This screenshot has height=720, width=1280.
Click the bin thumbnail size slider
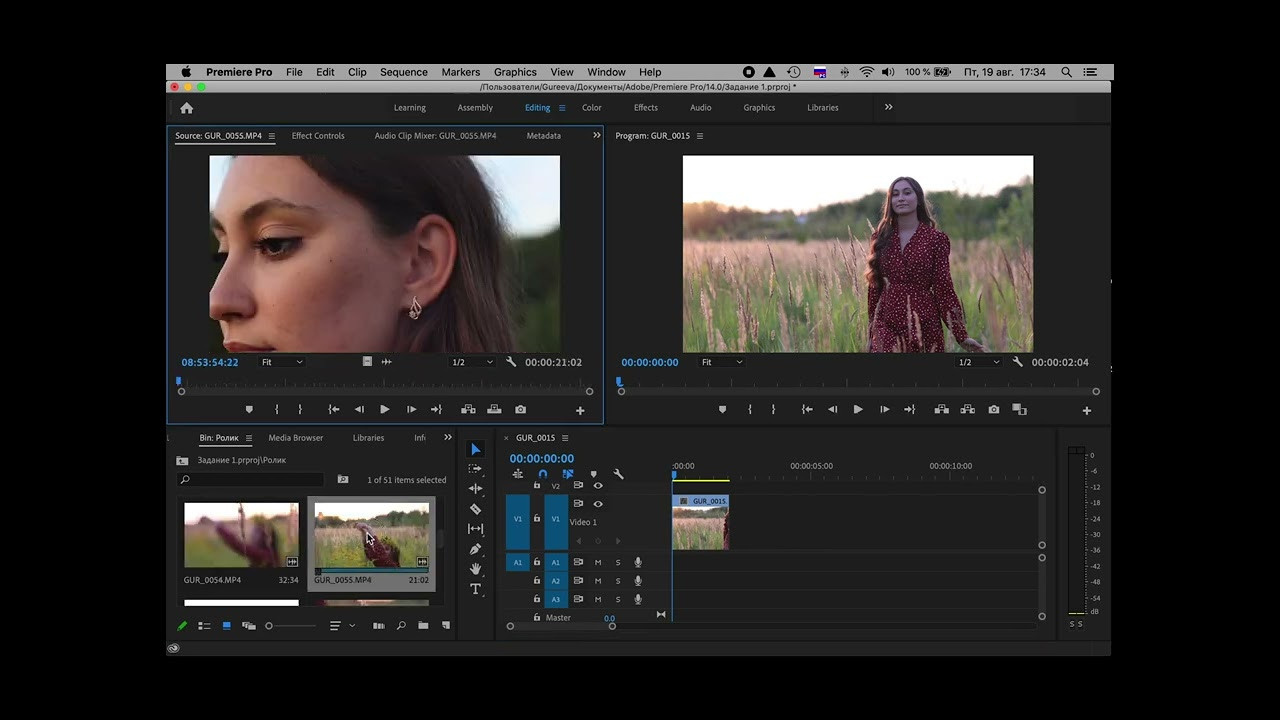point(269,626)
